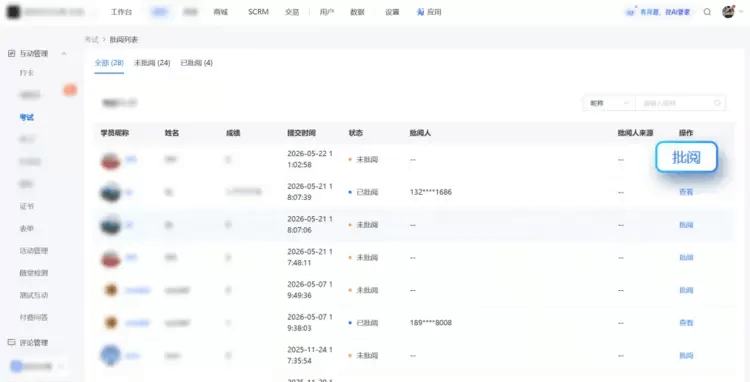Open 随堂检测 in the sidebar
The image size is (750, 382).
coord(34,273)
